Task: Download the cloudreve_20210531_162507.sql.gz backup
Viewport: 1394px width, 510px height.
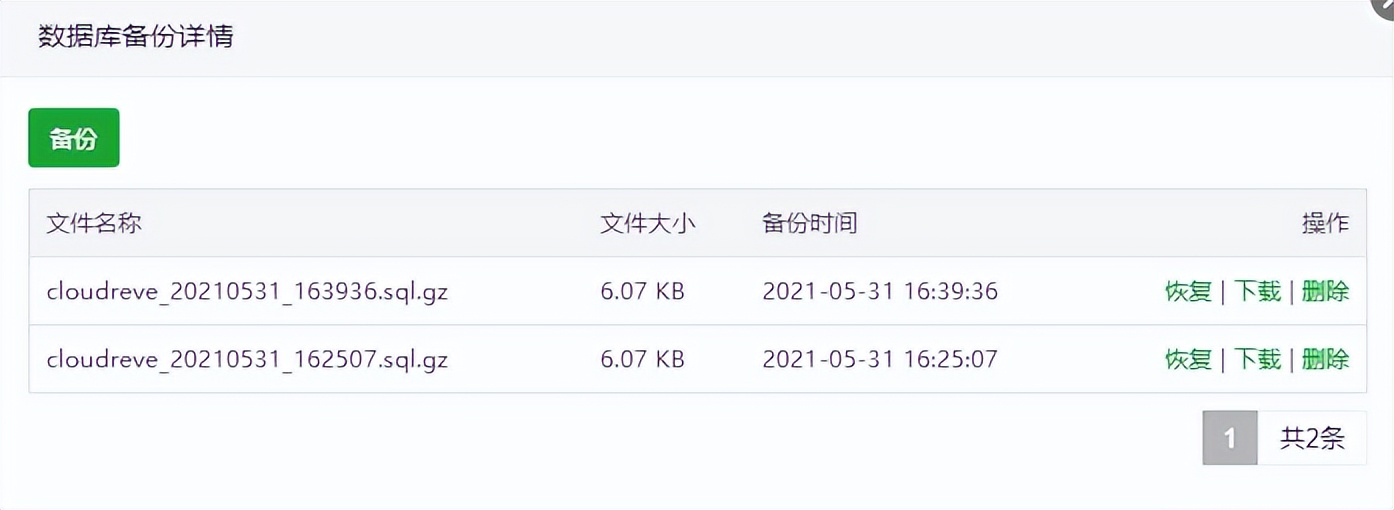Action: tap(1257, 358)
